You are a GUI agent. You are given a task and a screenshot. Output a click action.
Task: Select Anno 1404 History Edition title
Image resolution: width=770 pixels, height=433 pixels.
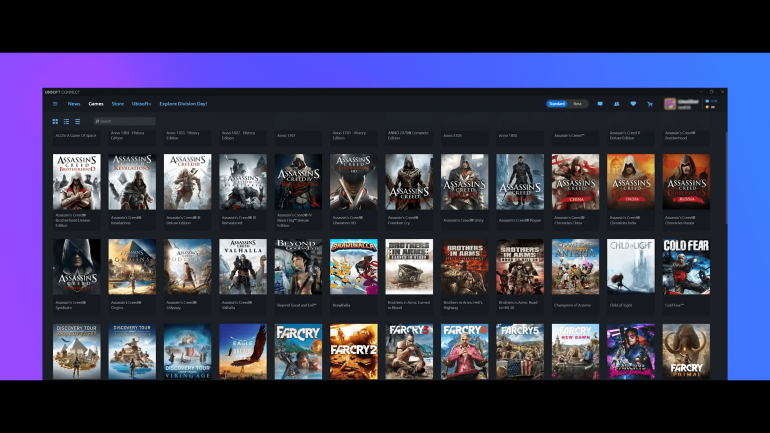[x=128, y=135]
